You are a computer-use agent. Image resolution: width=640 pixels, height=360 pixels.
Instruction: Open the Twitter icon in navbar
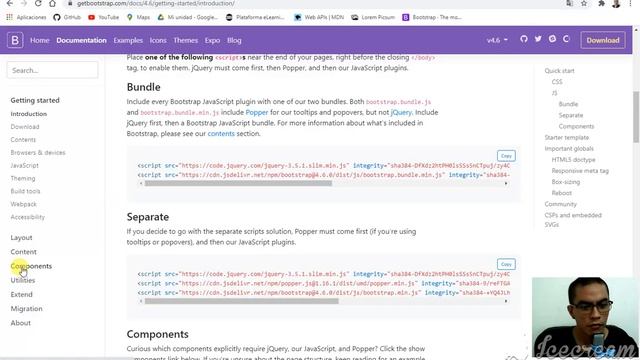(538, 39)
